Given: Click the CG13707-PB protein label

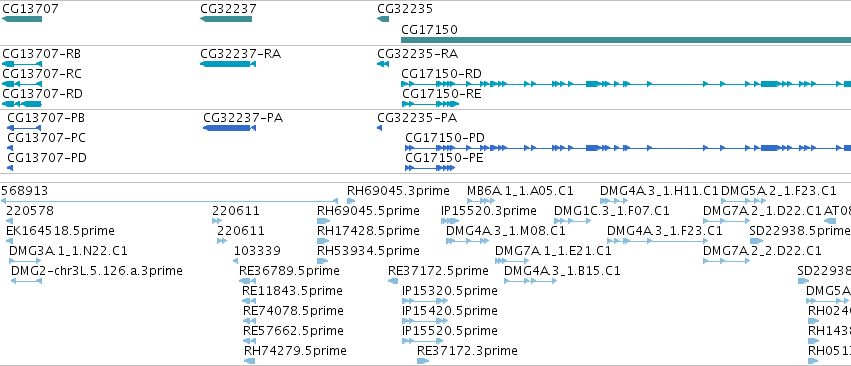Looking at the screenshot, I should [46, 118].
